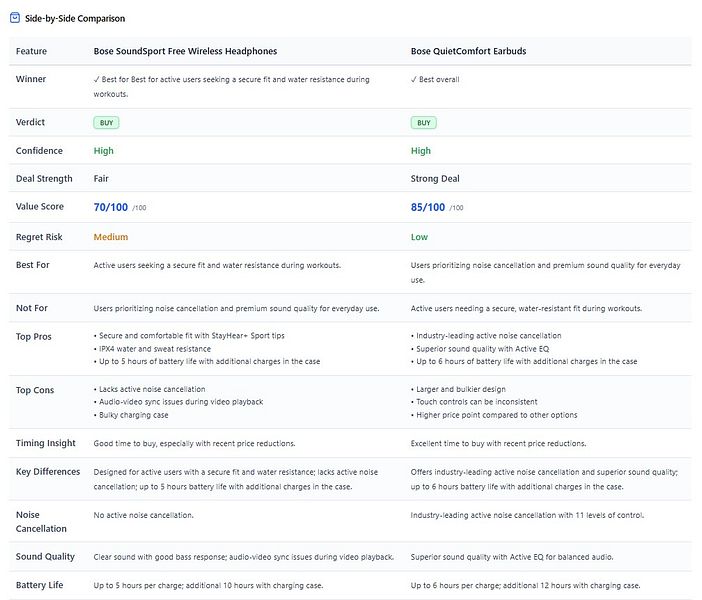The width and height of the screenshot is (702, 600).
Task: Click the 70/100 value score
Action: coord(111,207)
